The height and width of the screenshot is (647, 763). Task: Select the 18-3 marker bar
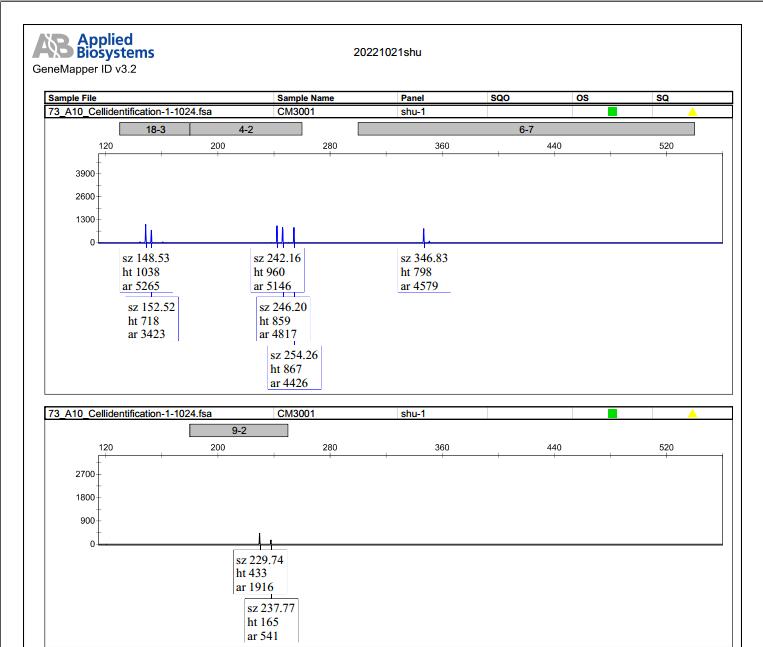(155, 129)
